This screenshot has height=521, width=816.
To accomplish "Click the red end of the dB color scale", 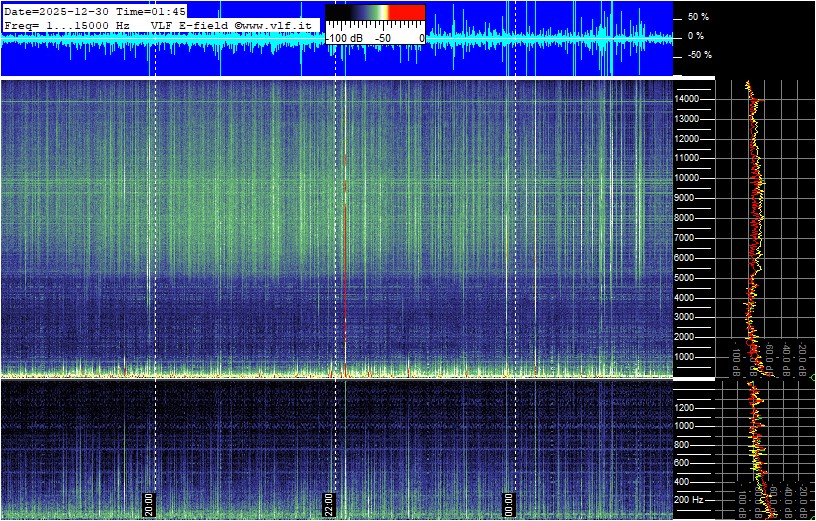I will tap(406, 14).
